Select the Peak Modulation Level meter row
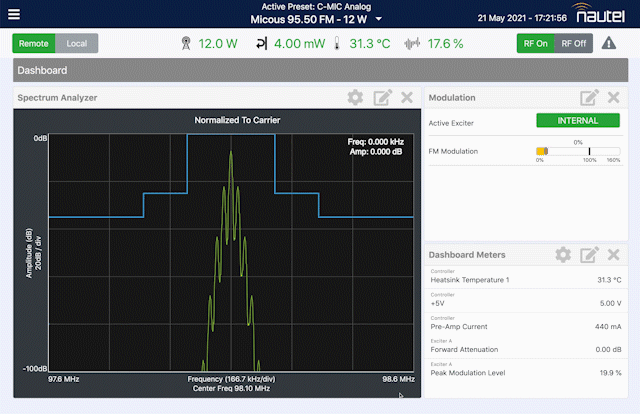Screen dimensions: 640x414 tap(526, 370)
